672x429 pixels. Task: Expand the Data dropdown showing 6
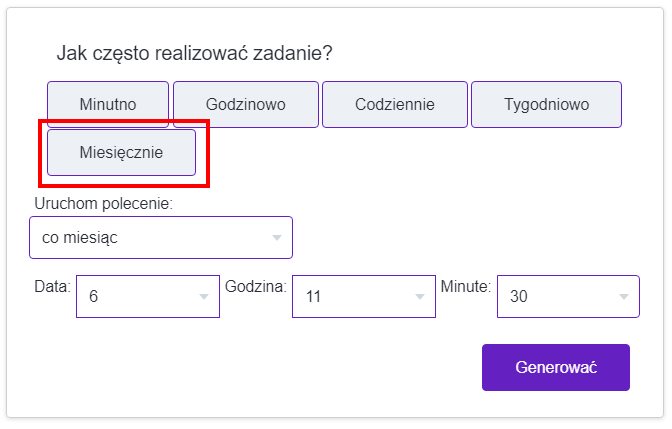[x=147, y=297]
